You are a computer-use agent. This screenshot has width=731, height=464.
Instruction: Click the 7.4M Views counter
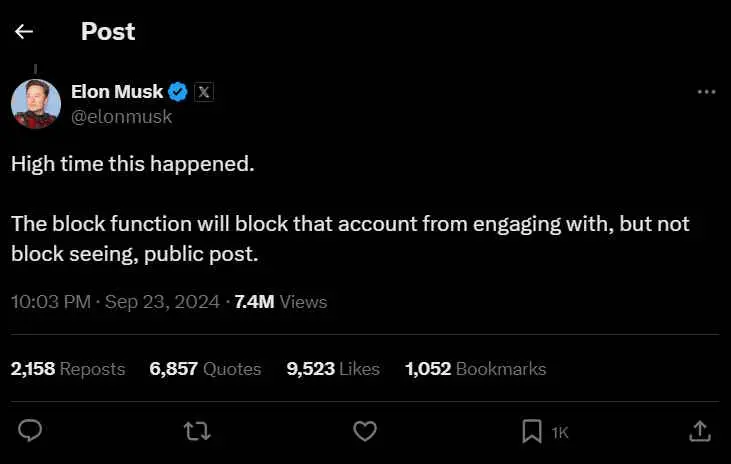click(x=281, y=302)
